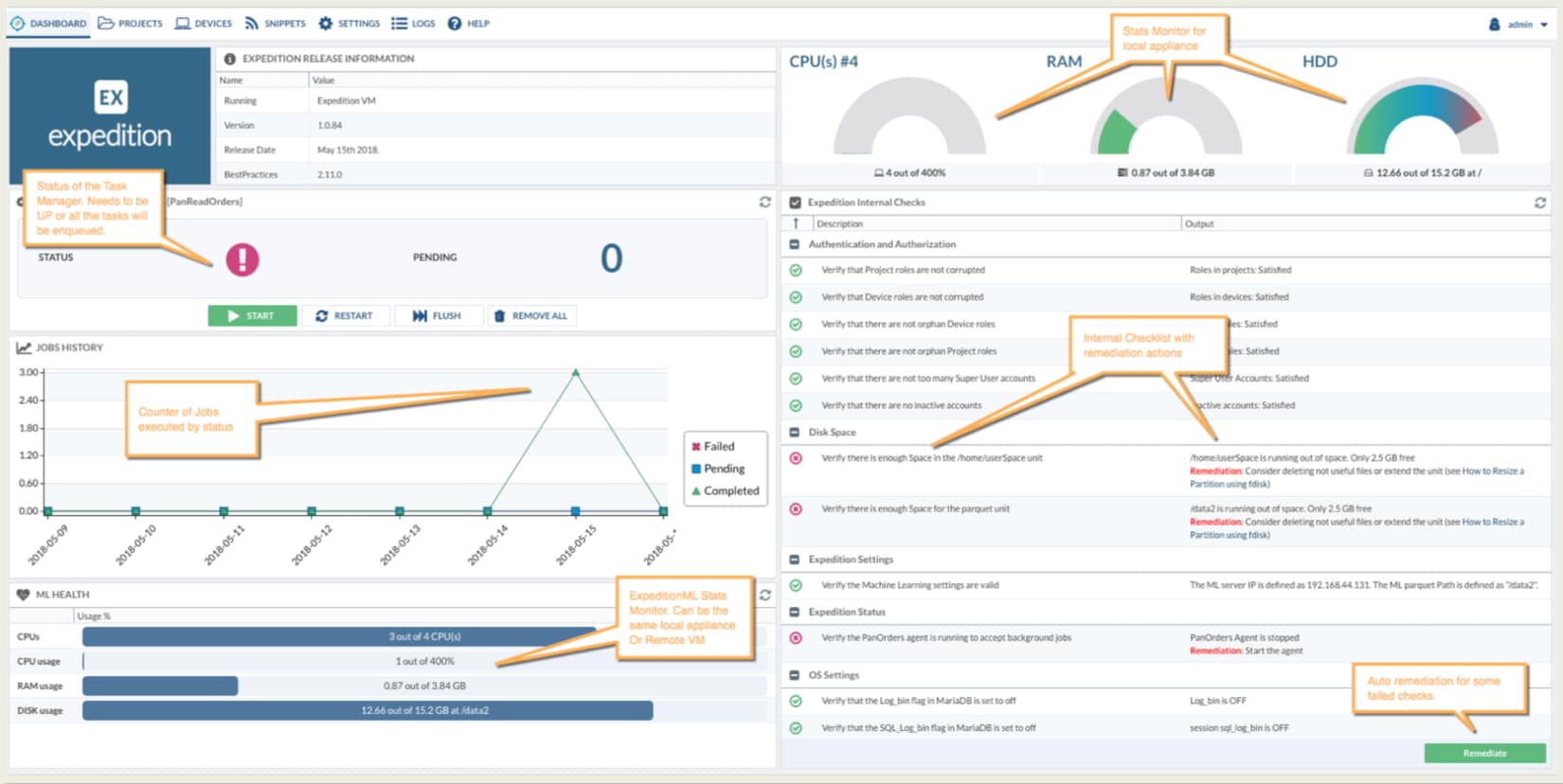
Task: Click the check icon for Super User accounts
Action: tap(796, 379)
